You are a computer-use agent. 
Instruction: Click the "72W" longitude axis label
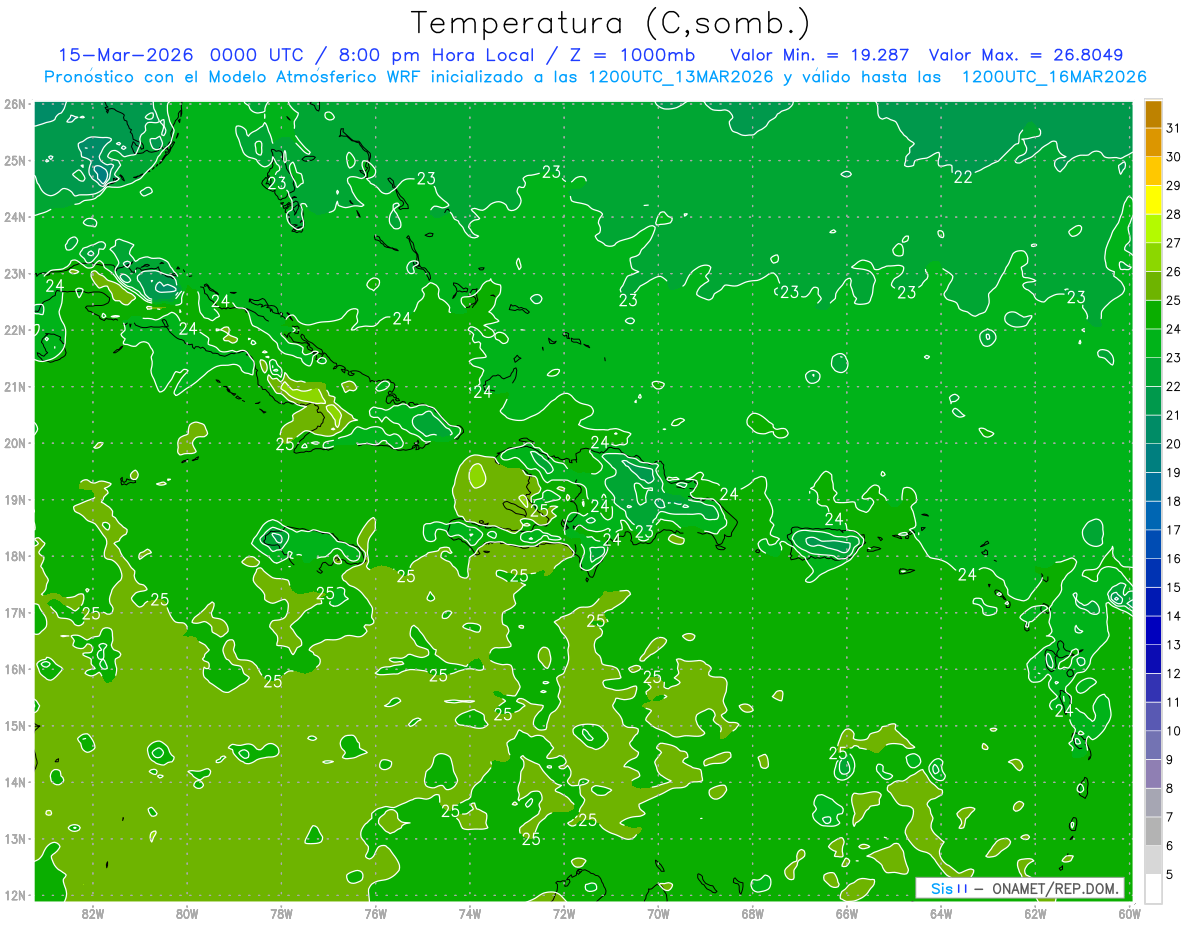click(x=564, y=912)
